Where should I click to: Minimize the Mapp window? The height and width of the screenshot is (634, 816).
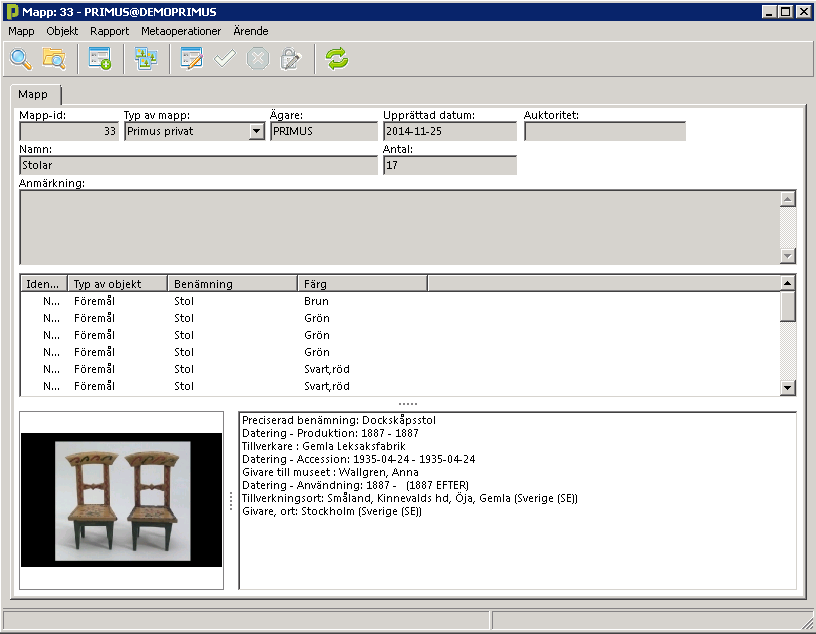769,11
